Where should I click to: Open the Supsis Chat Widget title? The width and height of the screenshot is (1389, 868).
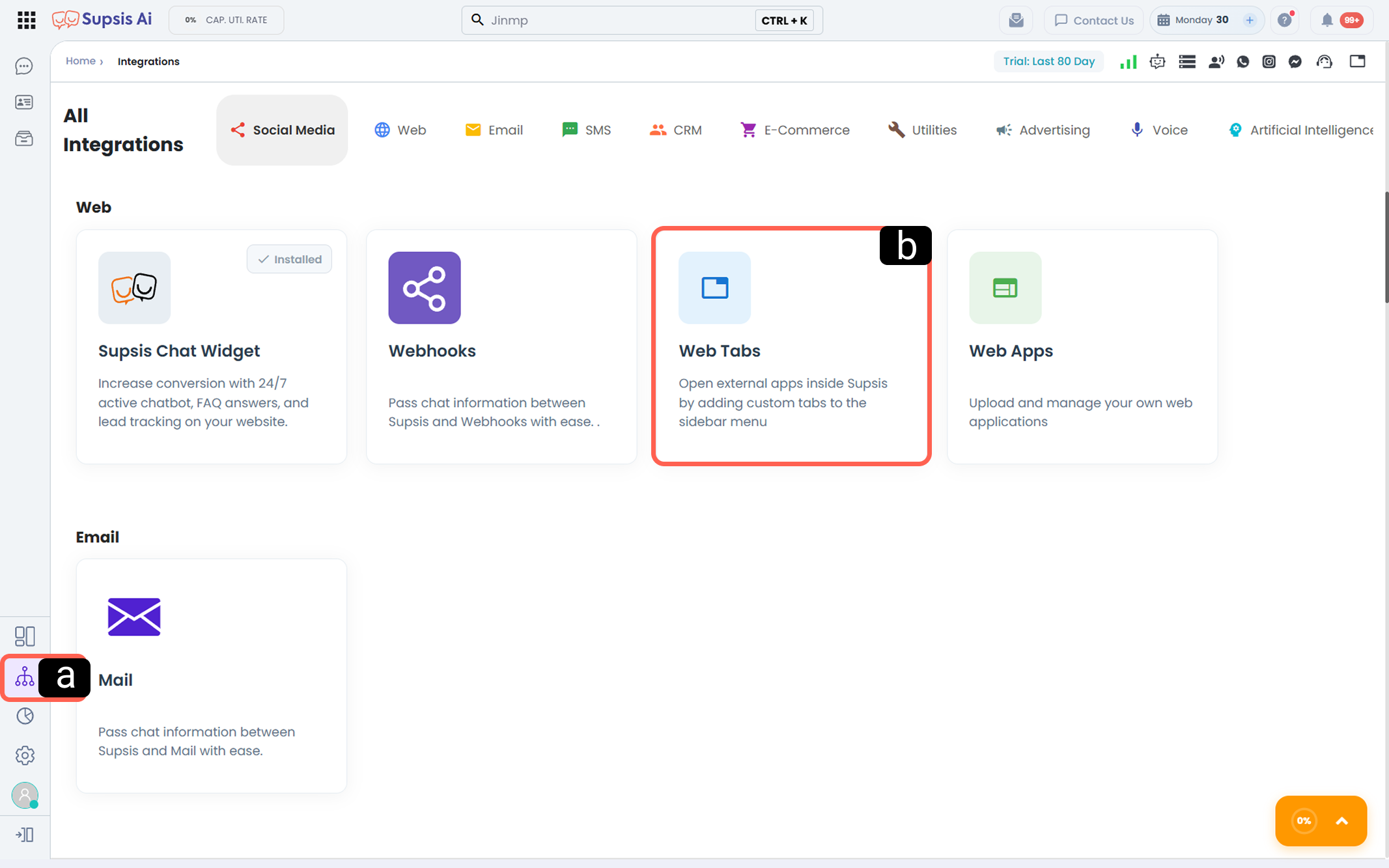[179, 351]
